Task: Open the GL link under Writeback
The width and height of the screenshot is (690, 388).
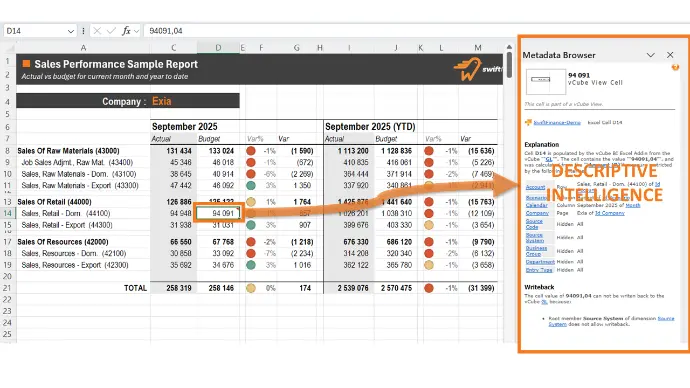Action: click(544, 302)
